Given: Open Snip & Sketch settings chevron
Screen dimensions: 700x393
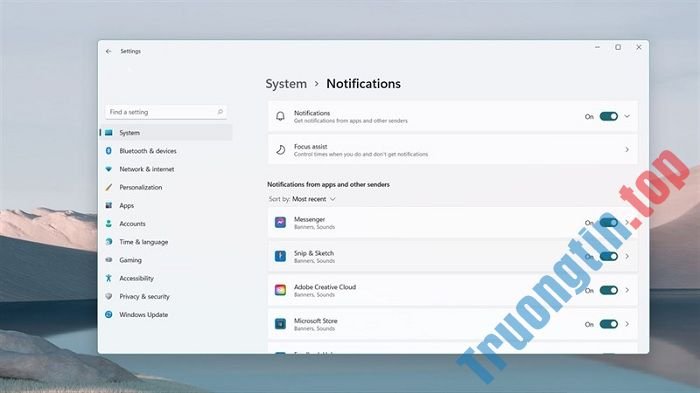Looking at the screenshot, I should pyautogui.click(x=627, y=256).
